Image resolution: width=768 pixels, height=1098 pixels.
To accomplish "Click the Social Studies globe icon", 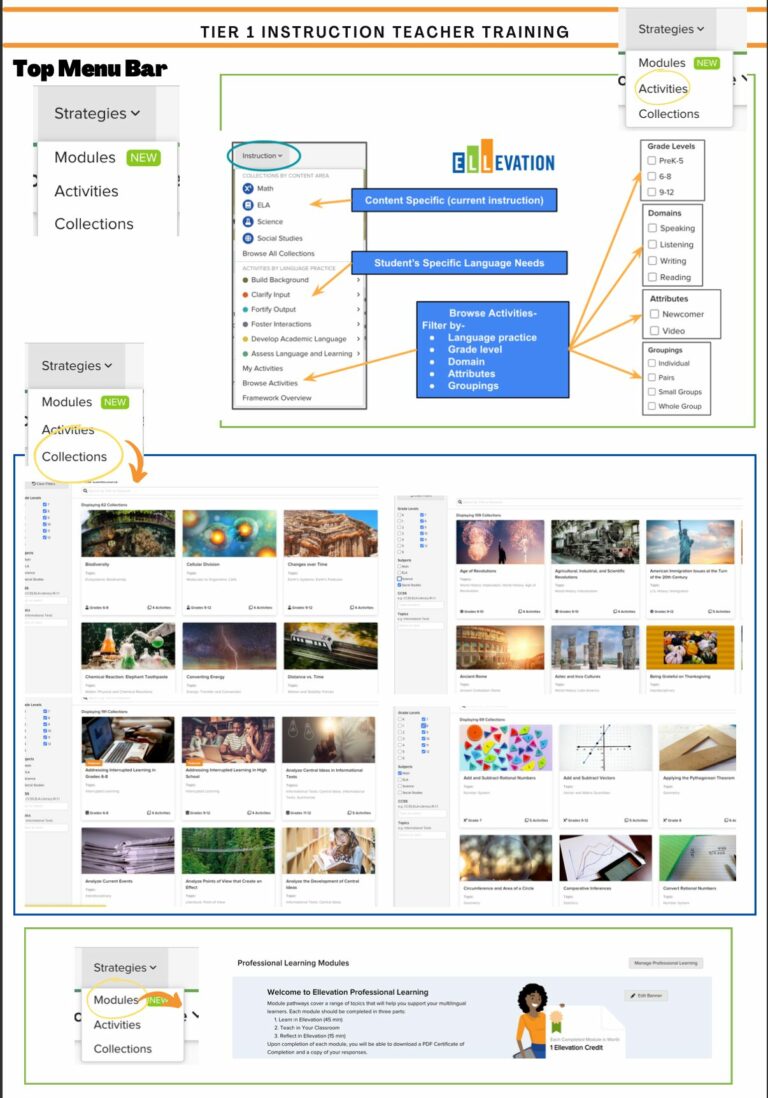I will point(248,238).
